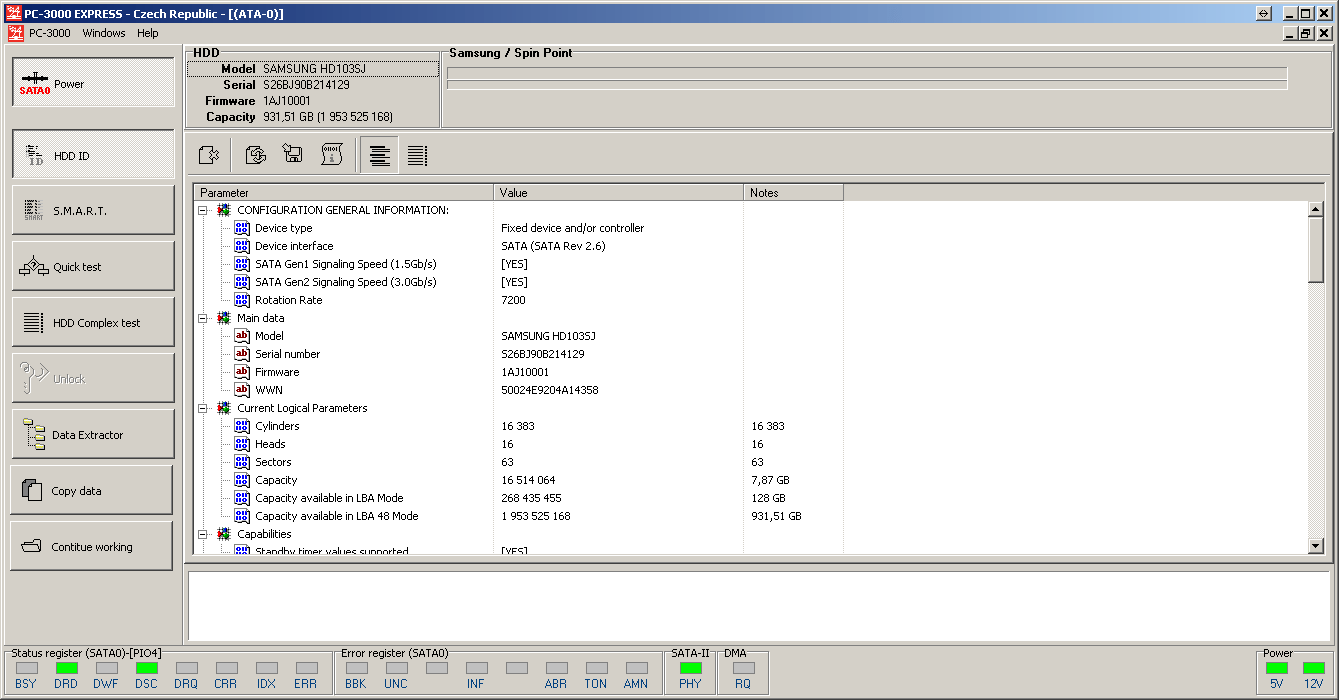Image resolution: width=1339 pixels, height=700 pixels.
Task: Click the SATA Gen2 Signaling Speed row icon
Action: coord(242,282)
